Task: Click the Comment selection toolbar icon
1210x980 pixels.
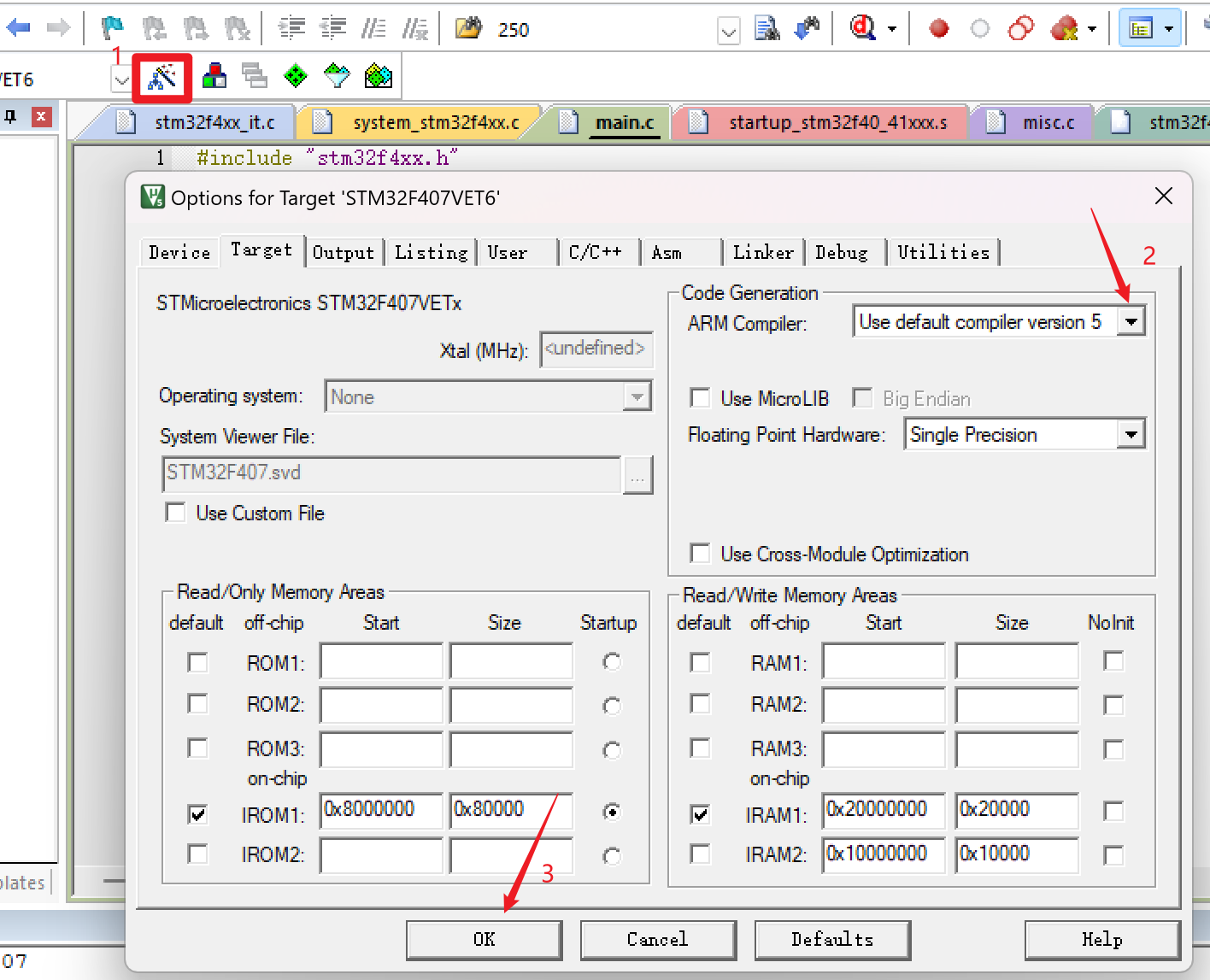Action: tap(373, 29)
